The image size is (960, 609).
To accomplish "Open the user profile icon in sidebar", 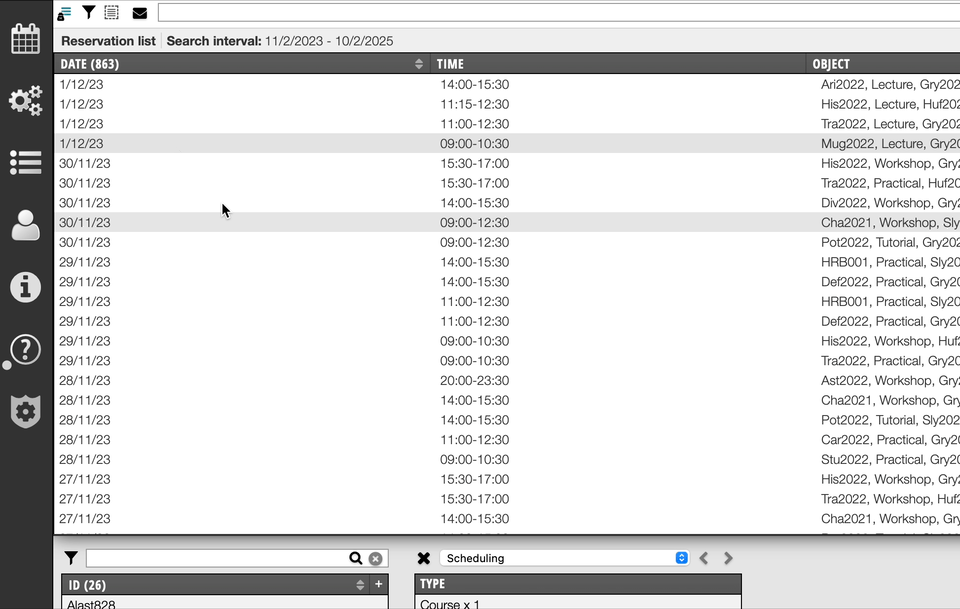I will [25, 225].
